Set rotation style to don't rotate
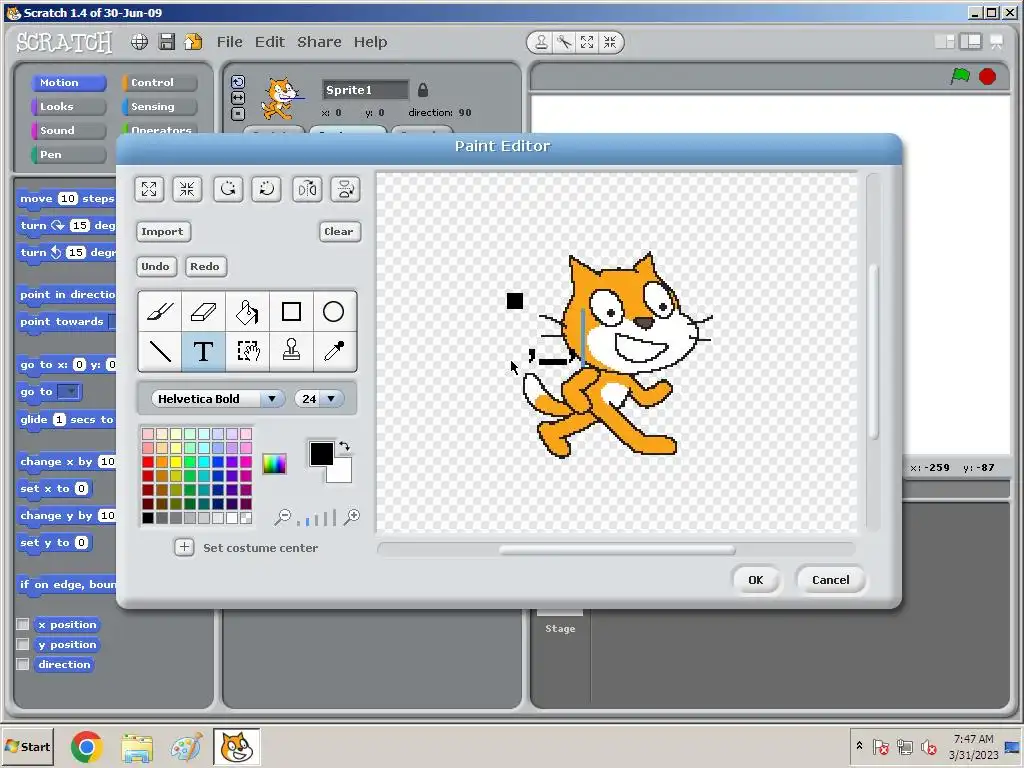1024x768 pixels. pyautogui.click(x=238, y=114)
